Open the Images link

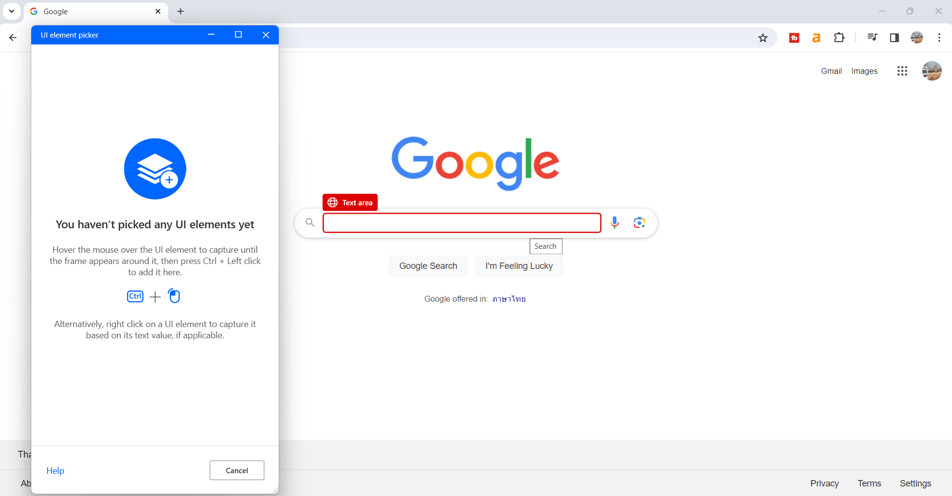[x=864, y=71]
